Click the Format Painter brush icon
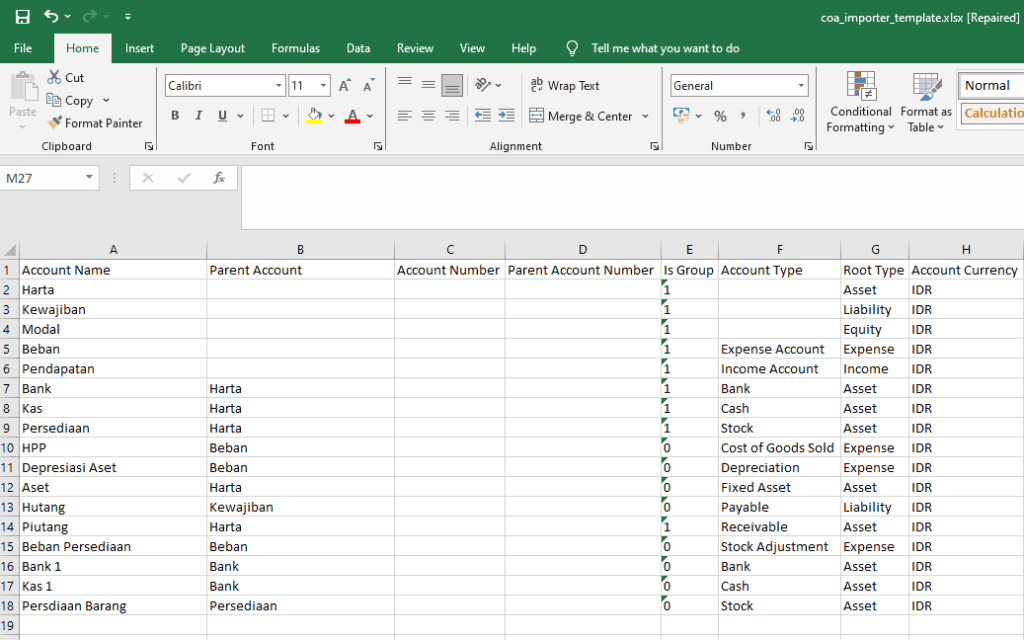This screenshot has width=1024, height=640. [x=55, y=123]
